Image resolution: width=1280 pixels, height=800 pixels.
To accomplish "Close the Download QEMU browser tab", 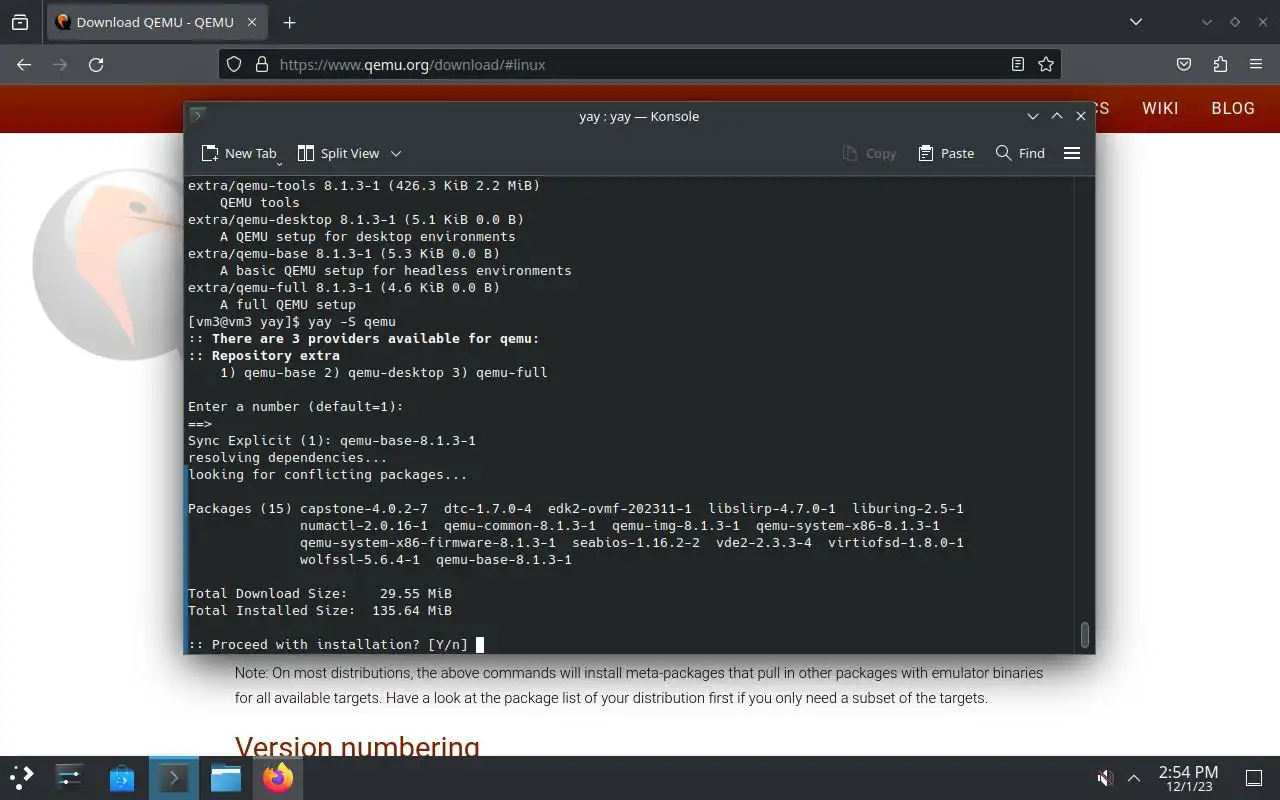I will click(x=251, y=22).
